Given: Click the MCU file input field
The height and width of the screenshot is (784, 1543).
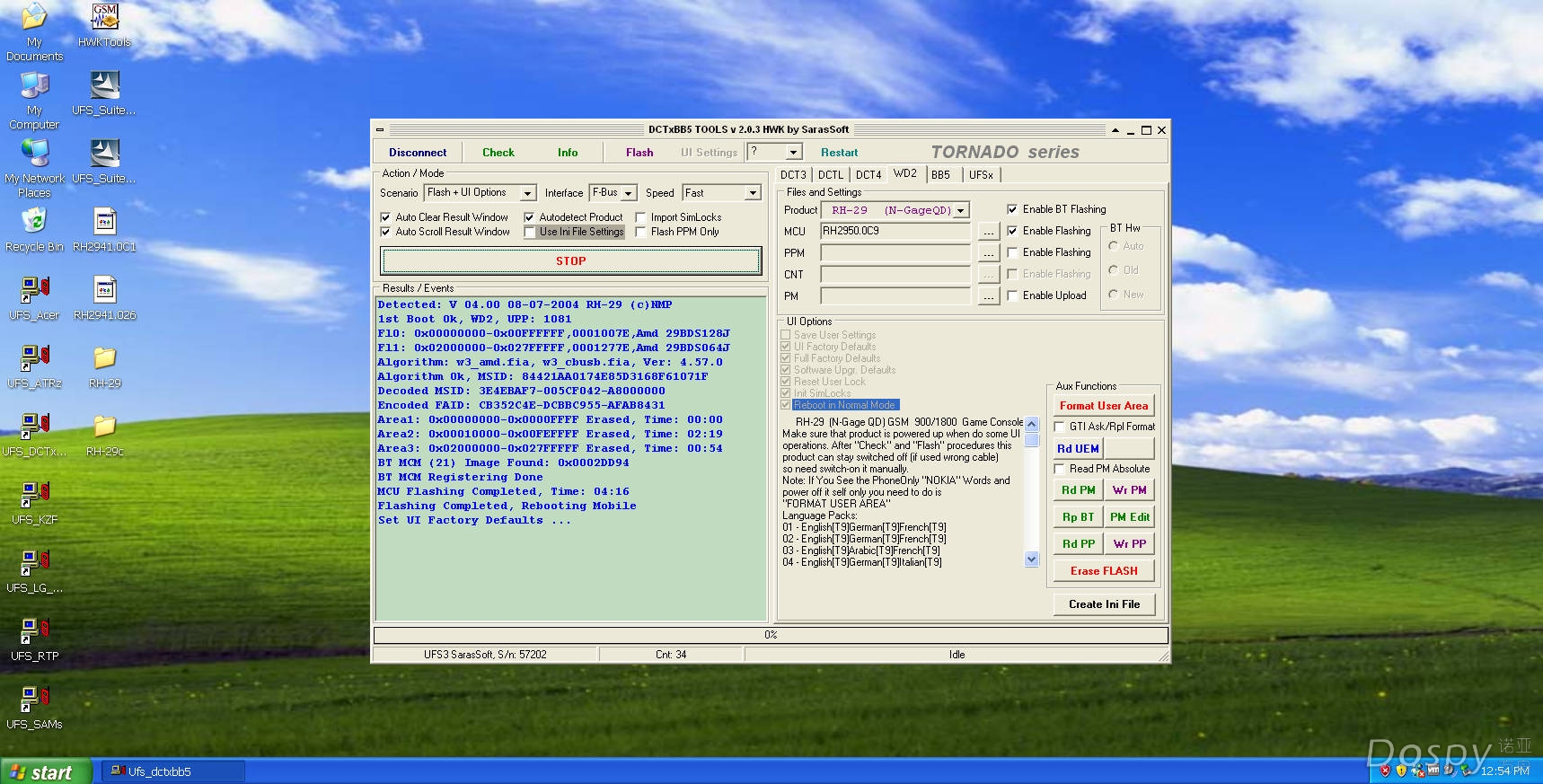Looking at the screenshot, I should tap(895, 231).
